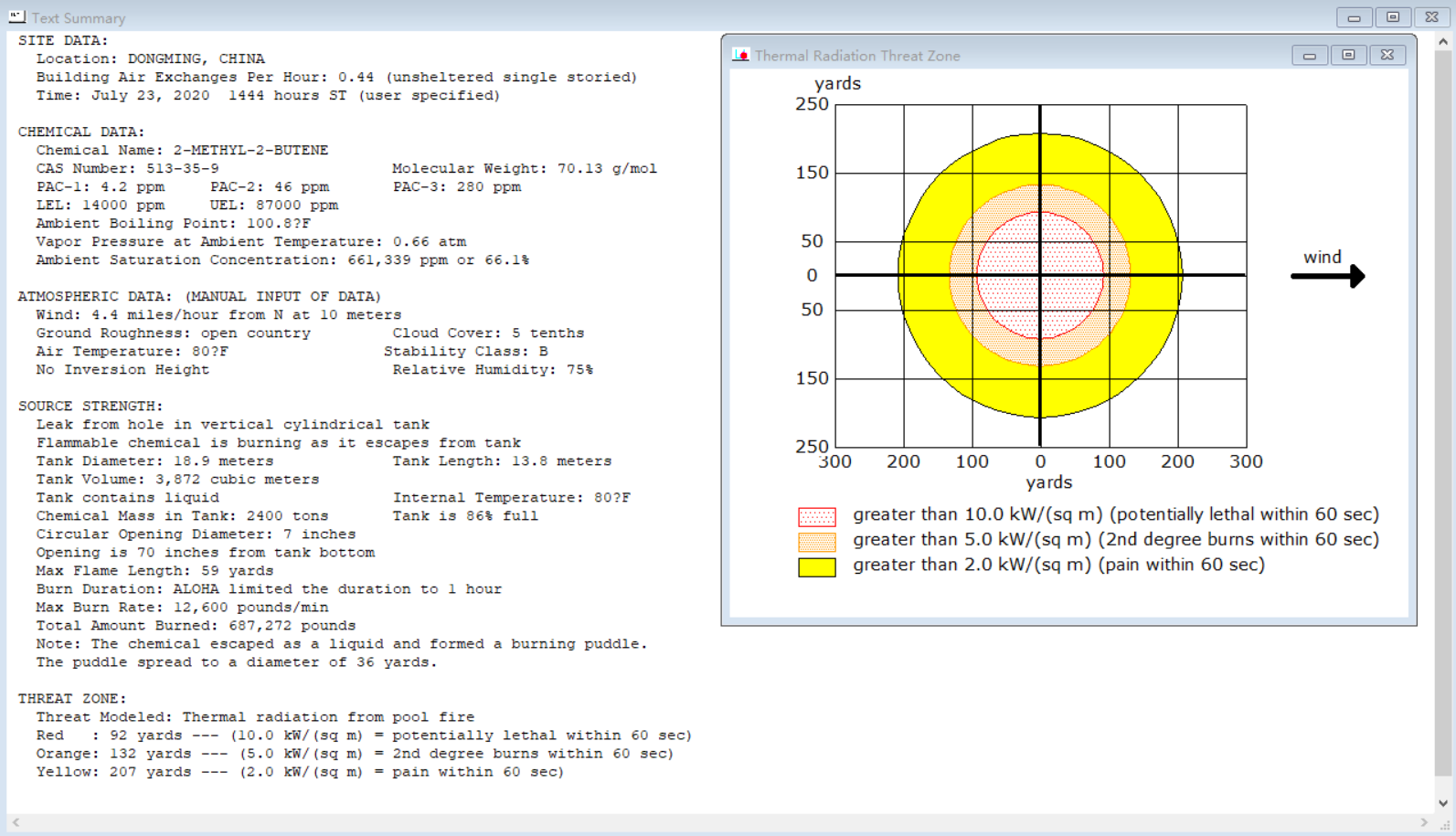Click the Text Summary window icon

(17, 16)
